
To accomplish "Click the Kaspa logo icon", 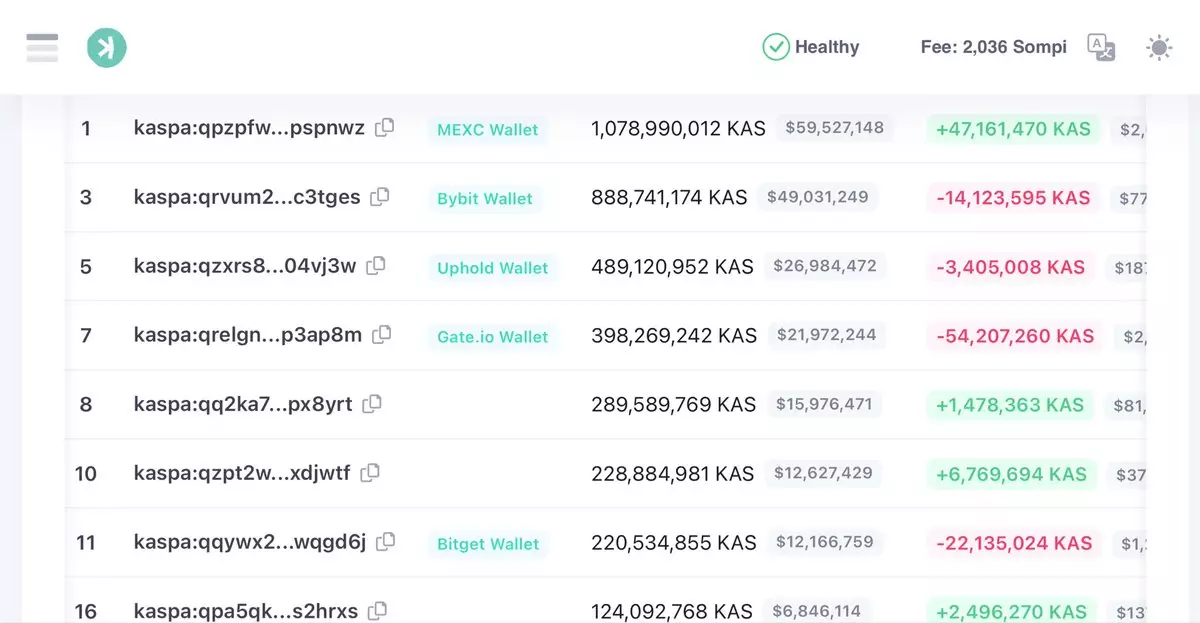I will (x=107, y=47).
